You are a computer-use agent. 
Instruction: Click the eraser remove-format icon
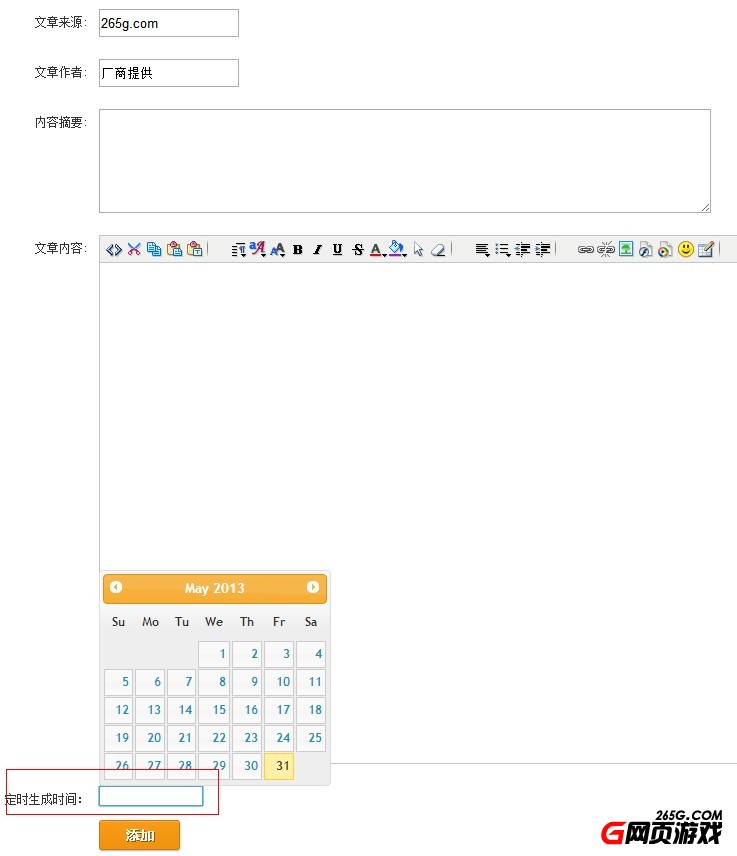click(438, 250)
